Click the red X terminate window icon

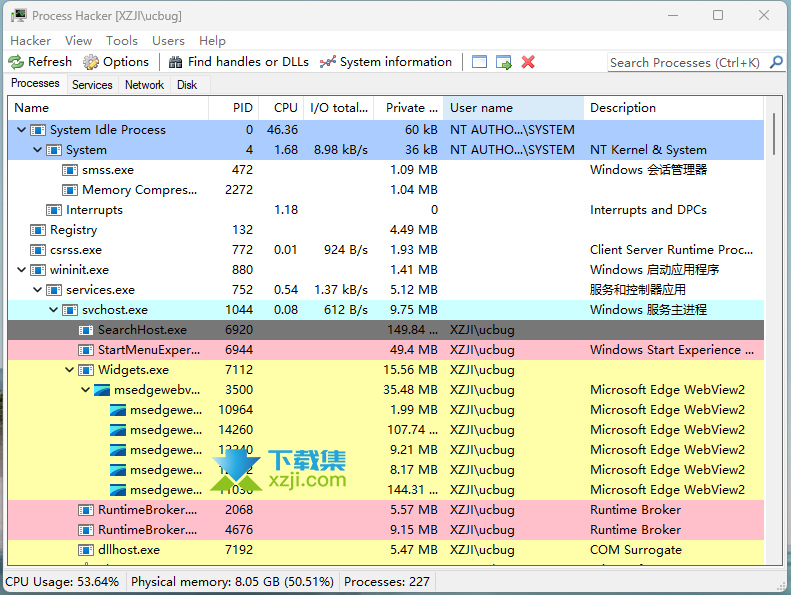tap(528, 62)
